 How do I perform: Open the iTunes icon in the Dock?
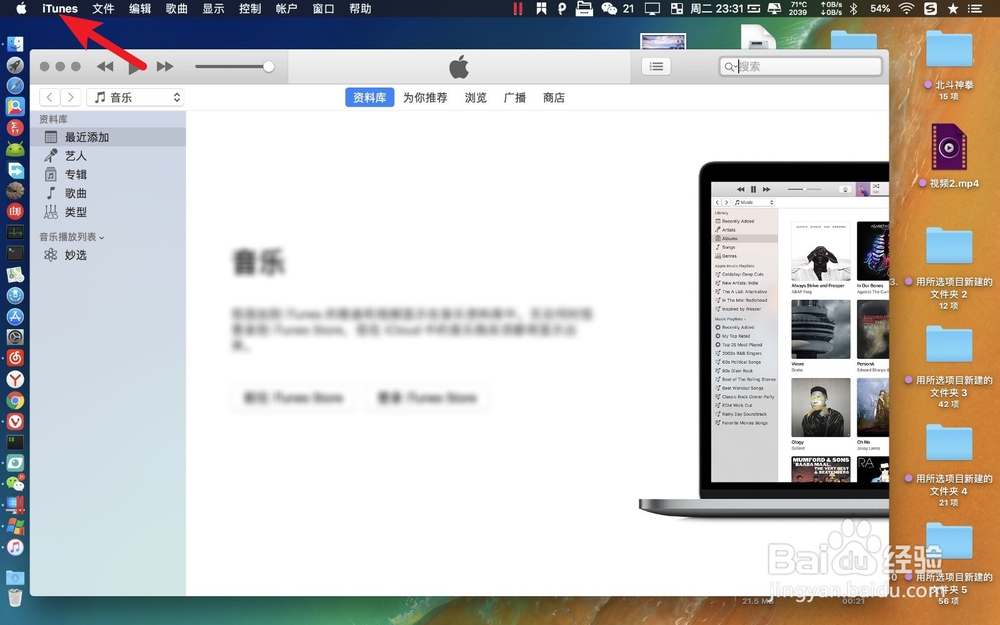point(15,547)
